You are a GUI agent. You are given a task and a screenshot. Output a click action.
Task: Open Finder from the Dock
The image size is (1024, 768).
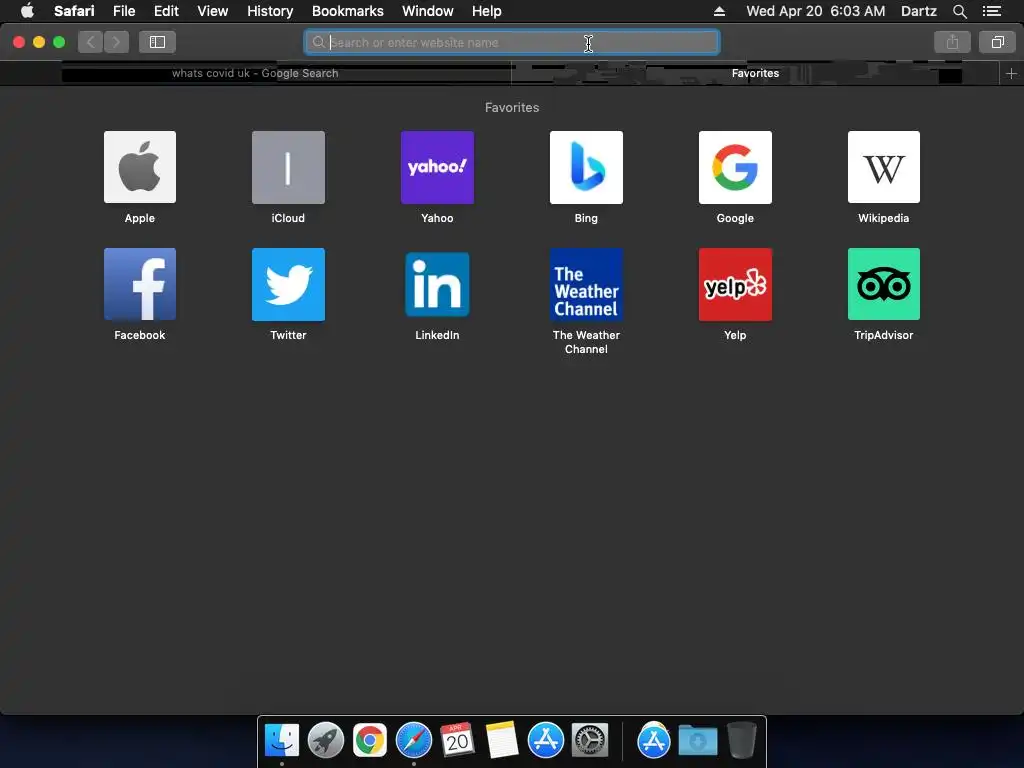pyautogui.click(x=282, y=741)
